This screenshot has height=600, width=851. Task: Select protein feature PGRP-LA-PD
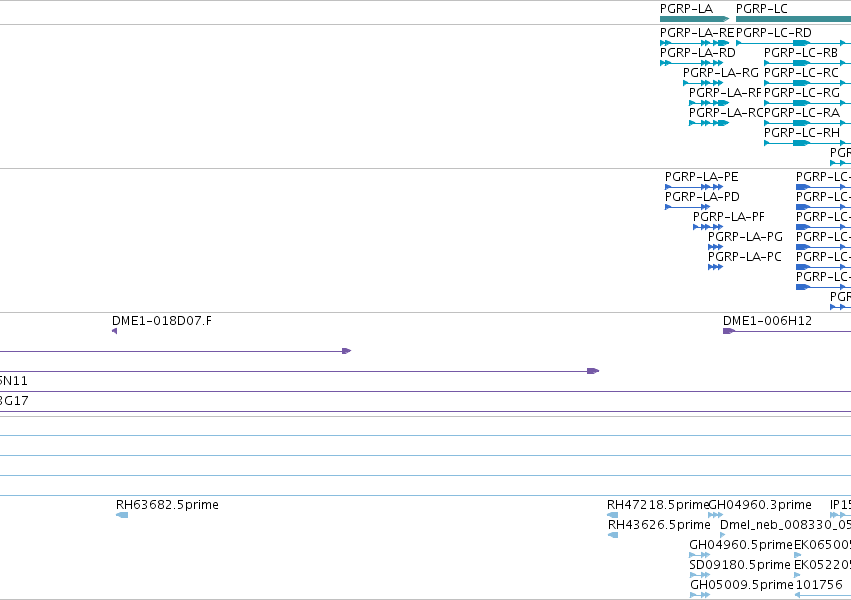[x=687, y=207]
